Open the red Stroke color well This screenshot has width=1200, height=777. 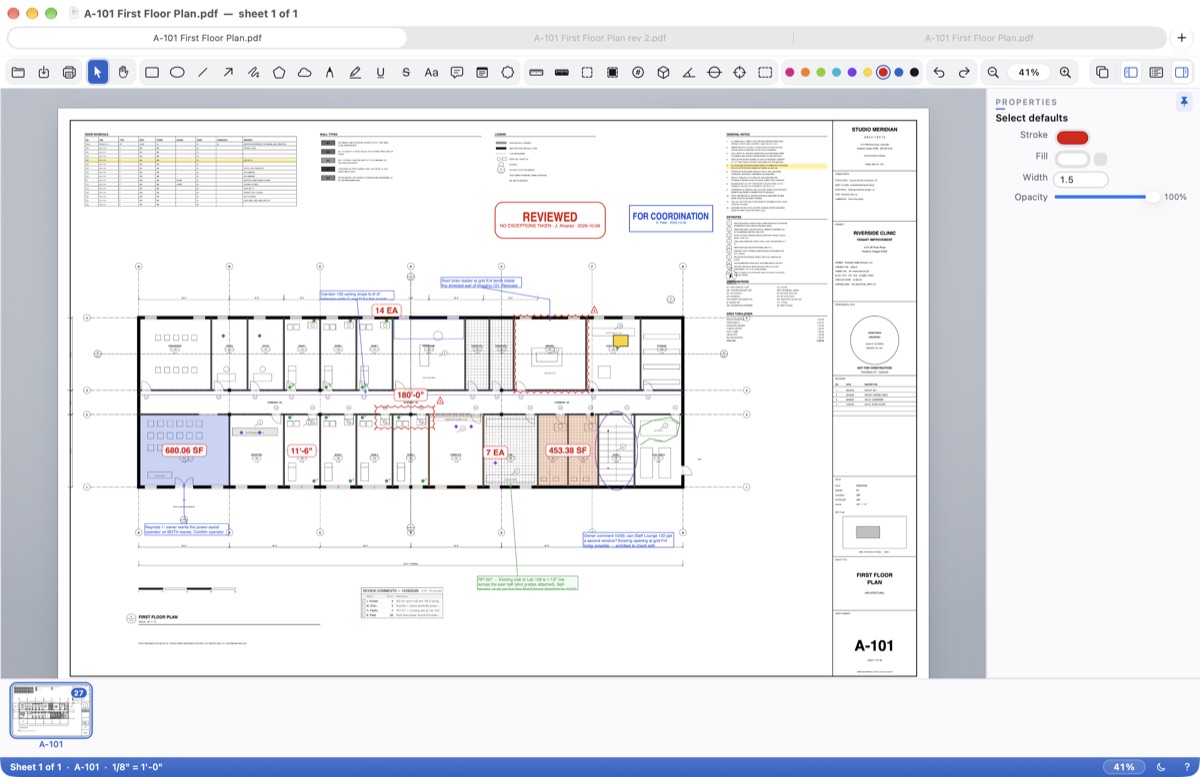(1072, 137)
